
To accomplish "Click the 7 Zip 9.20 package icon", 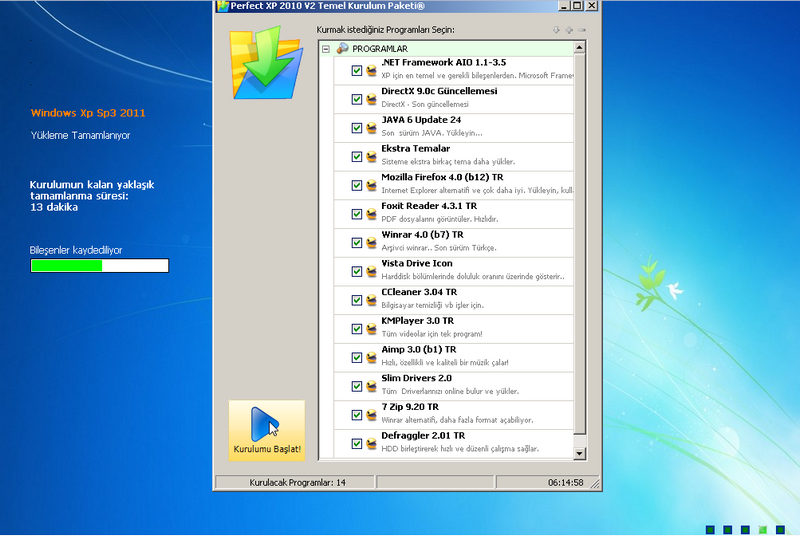I will tap(371, 415).
